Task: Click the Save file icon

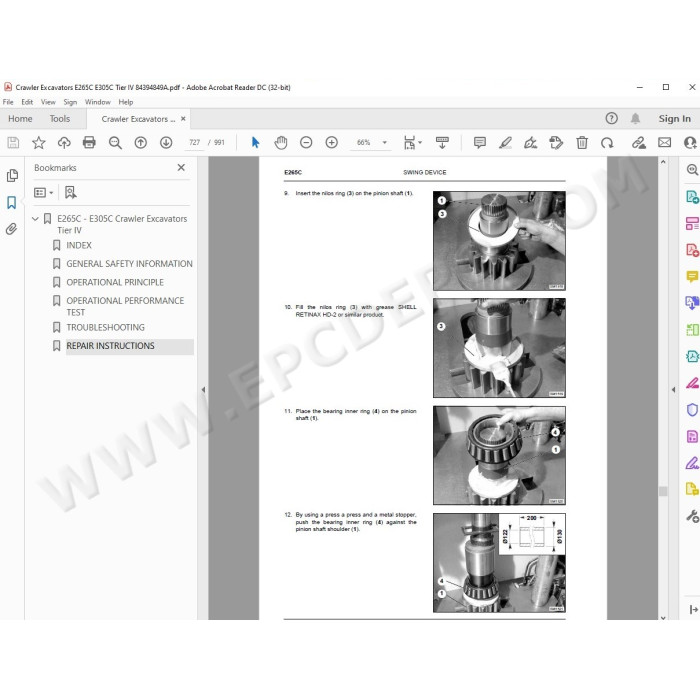Action: [x=13, y=143]
